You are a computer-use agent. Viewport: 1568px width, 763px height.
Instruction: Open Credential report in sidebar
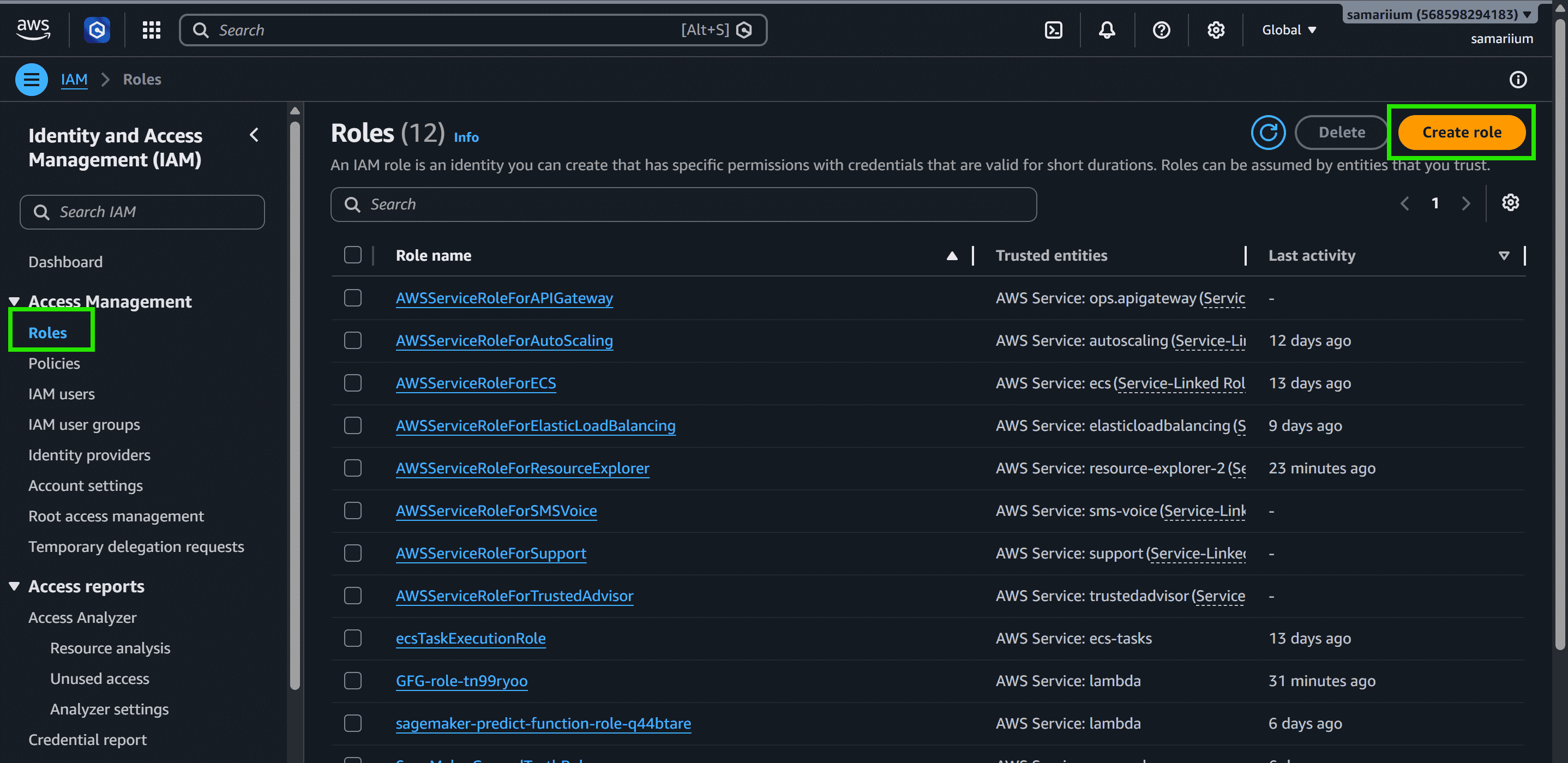point(88,739)
